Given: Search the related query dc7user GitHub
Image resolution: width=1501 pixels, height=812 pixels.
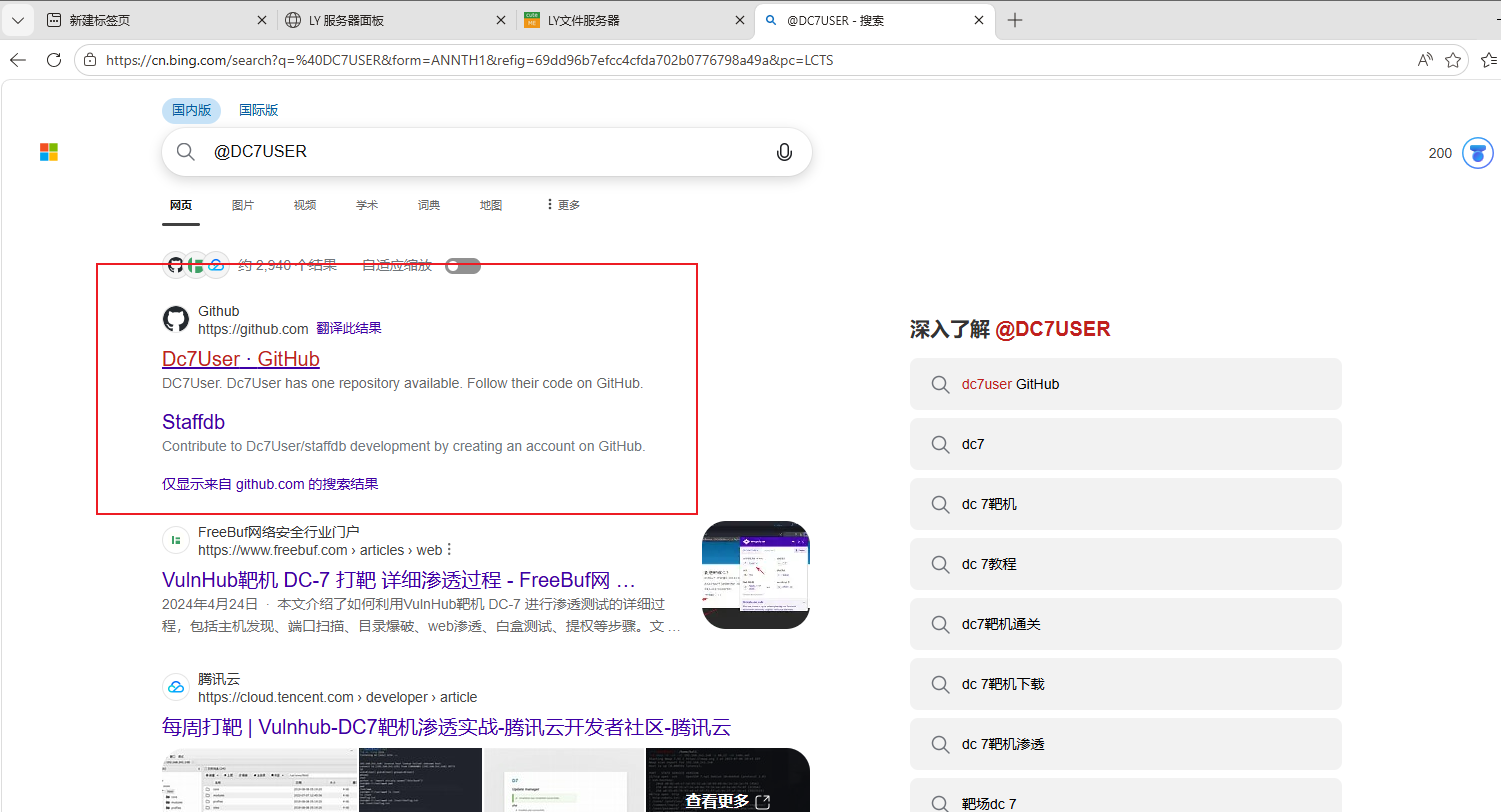Looking at the screenshot, I should (1126, 384).
